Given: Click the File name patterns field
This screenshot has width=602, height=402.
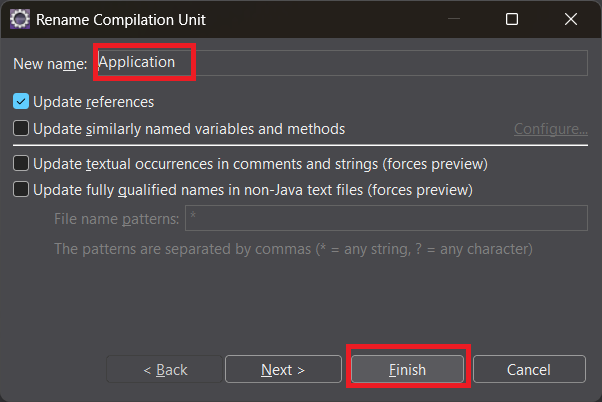Looking at the screenshot, I should coord(386,218).
